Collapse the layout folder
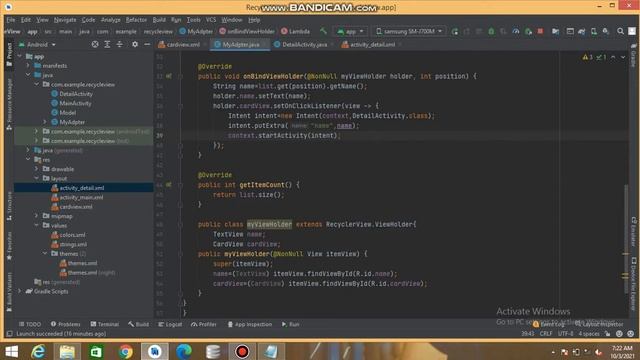Screen dimensions: 640x360 (36, 178)
